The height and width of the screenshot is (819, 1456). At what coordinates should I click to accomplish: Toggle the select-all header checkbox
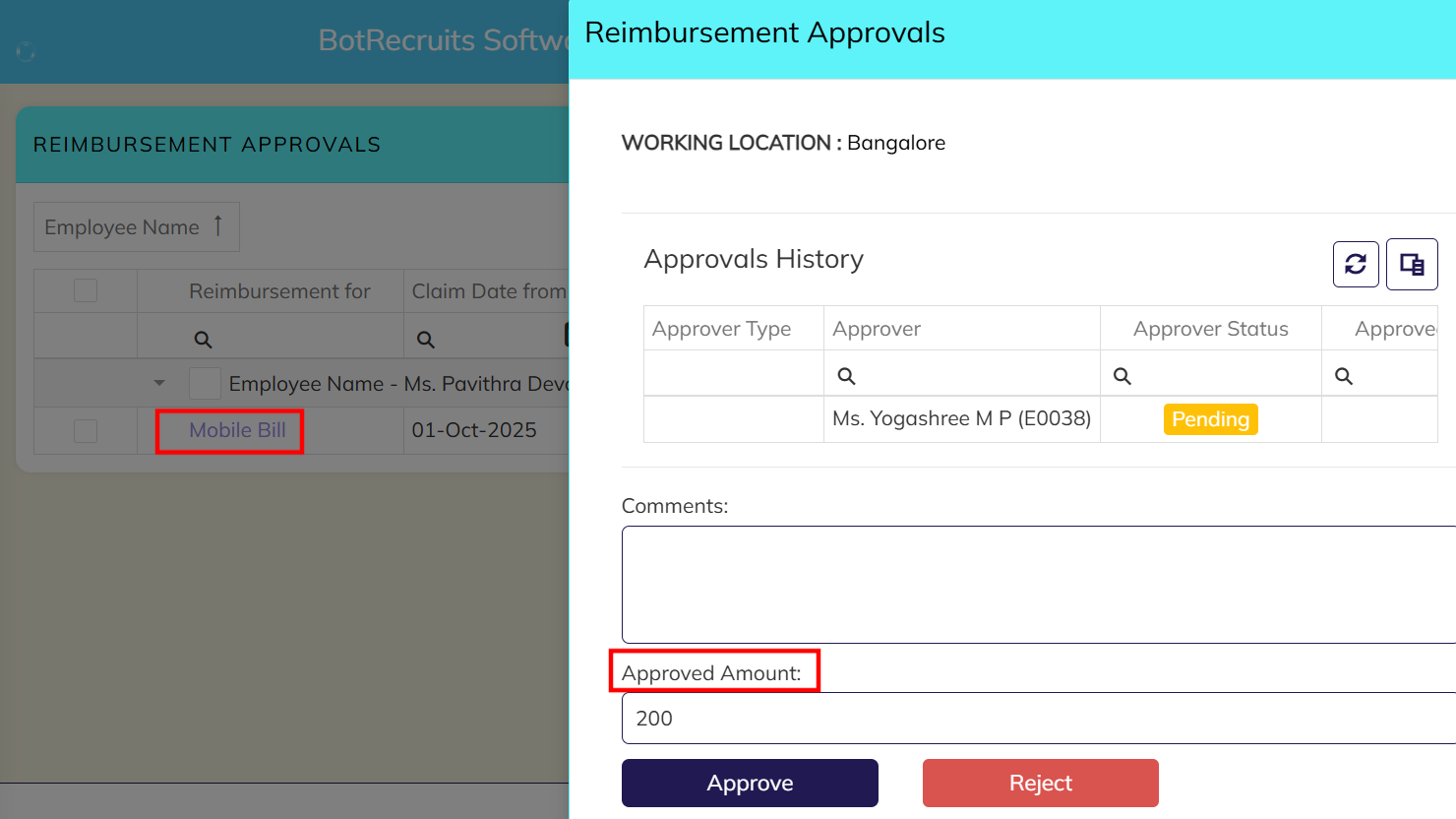click(x=86, y=290)
